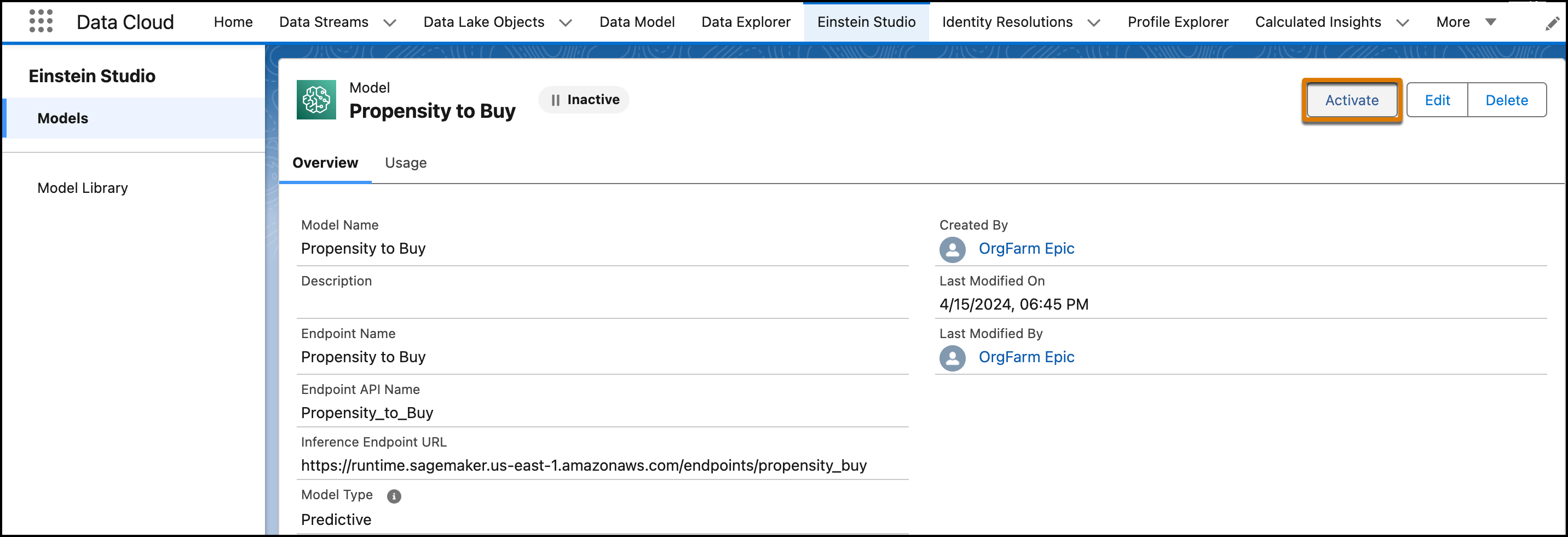1568x537 pixels.
Task: Click the Delete button
Action: 1507,100
